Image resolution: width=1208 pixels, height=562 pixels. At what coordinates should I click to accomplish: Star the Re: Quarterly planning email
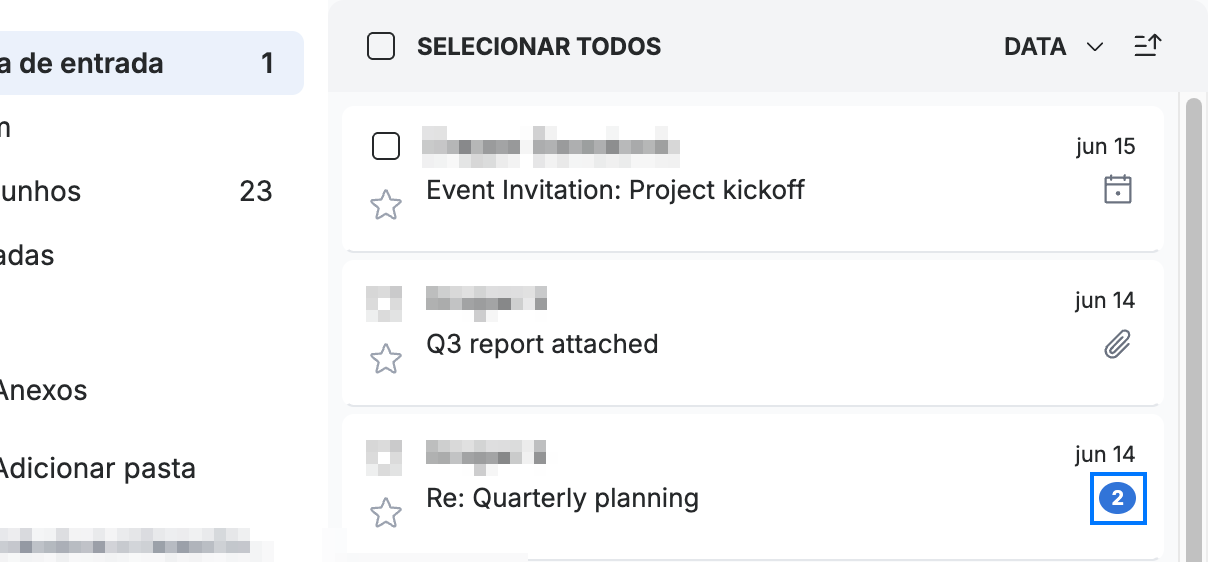(386, 513)
